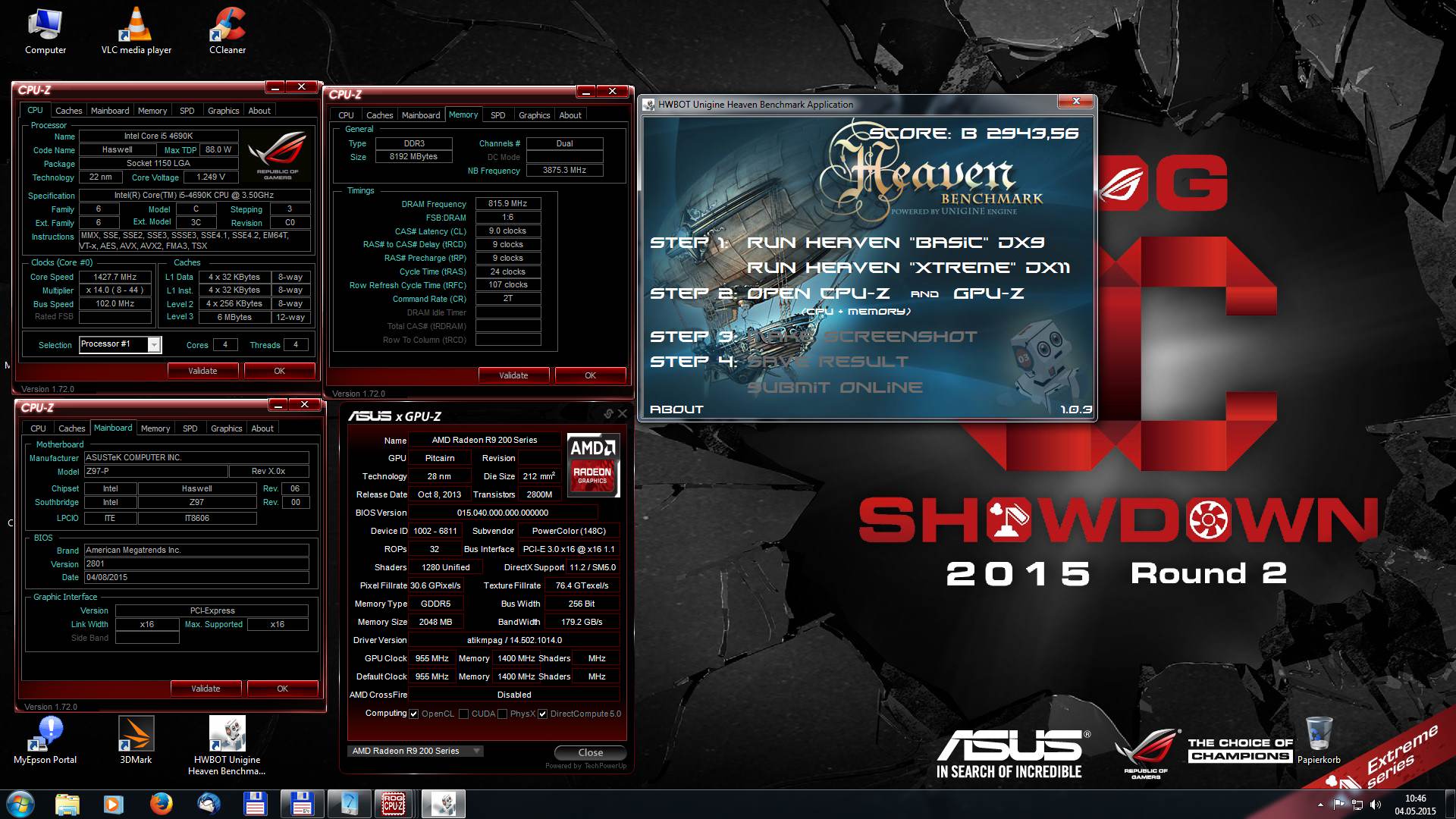Click Save Screenshot in HWBOT step 3
This screenshot has height=819, width=1456.
pos(862,337)
